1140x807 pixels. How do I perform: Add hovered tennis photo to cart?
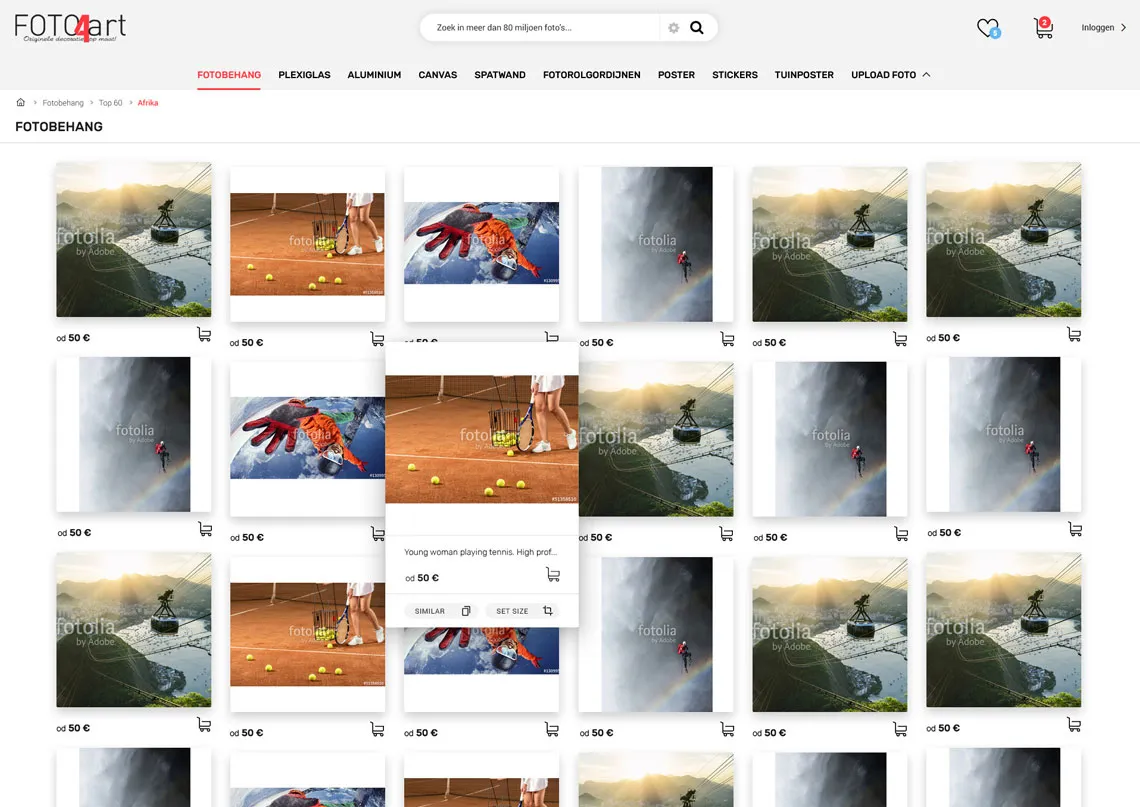[x=553, y=575]
